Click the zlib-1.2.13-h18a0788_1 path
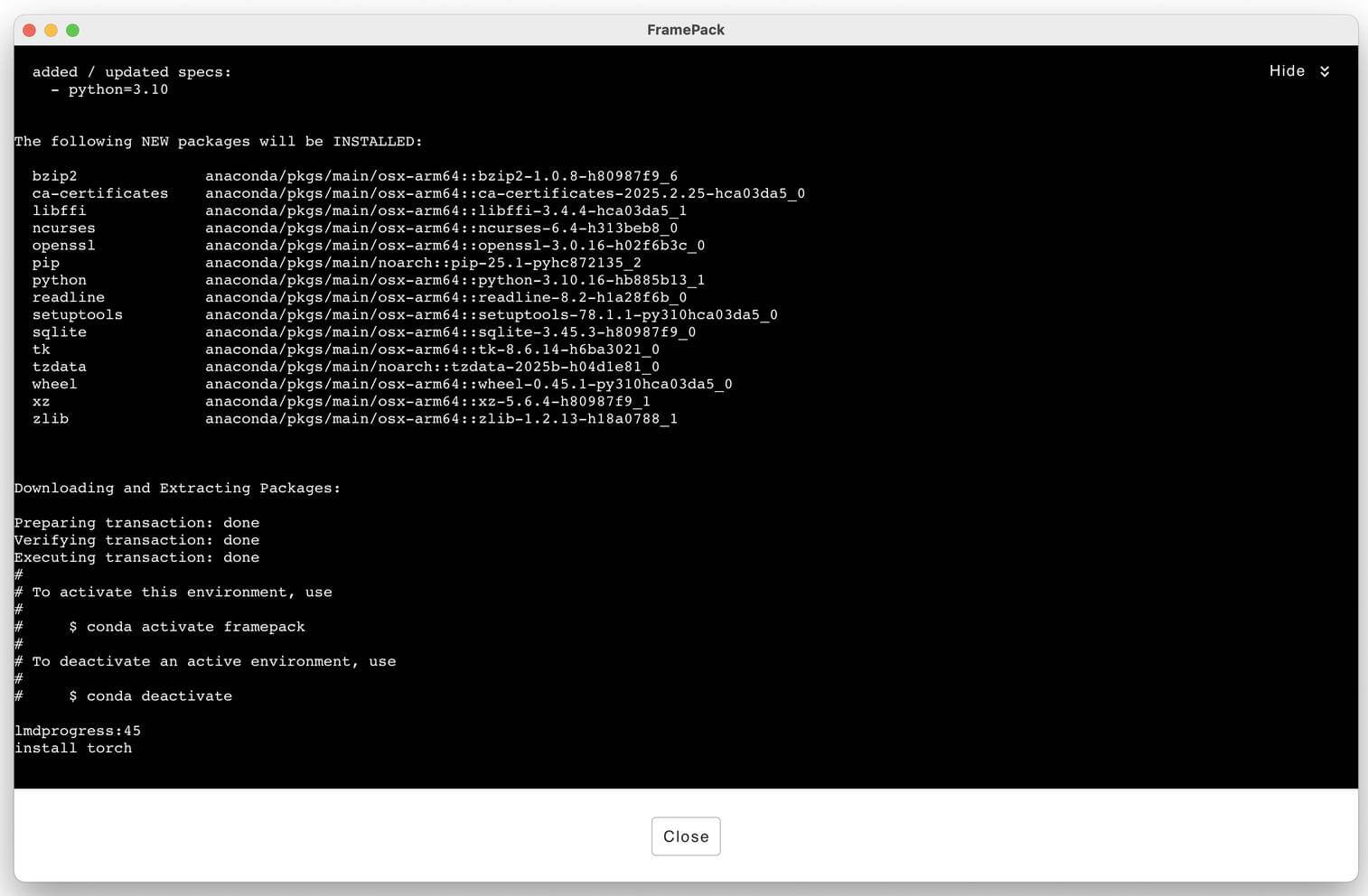 [x=442, y=419]
